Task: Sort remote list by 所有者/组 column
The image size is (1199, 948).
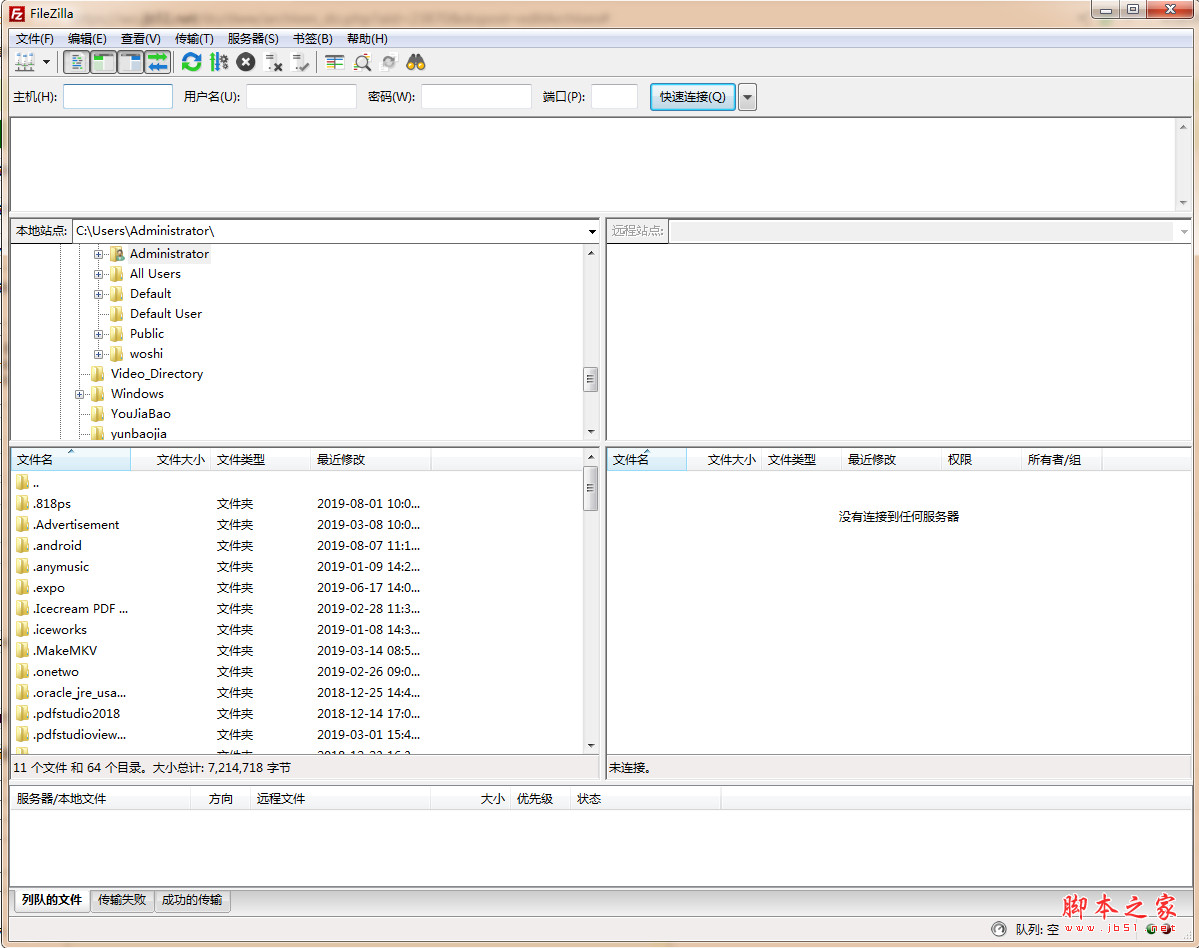Action: [1061, 459]
